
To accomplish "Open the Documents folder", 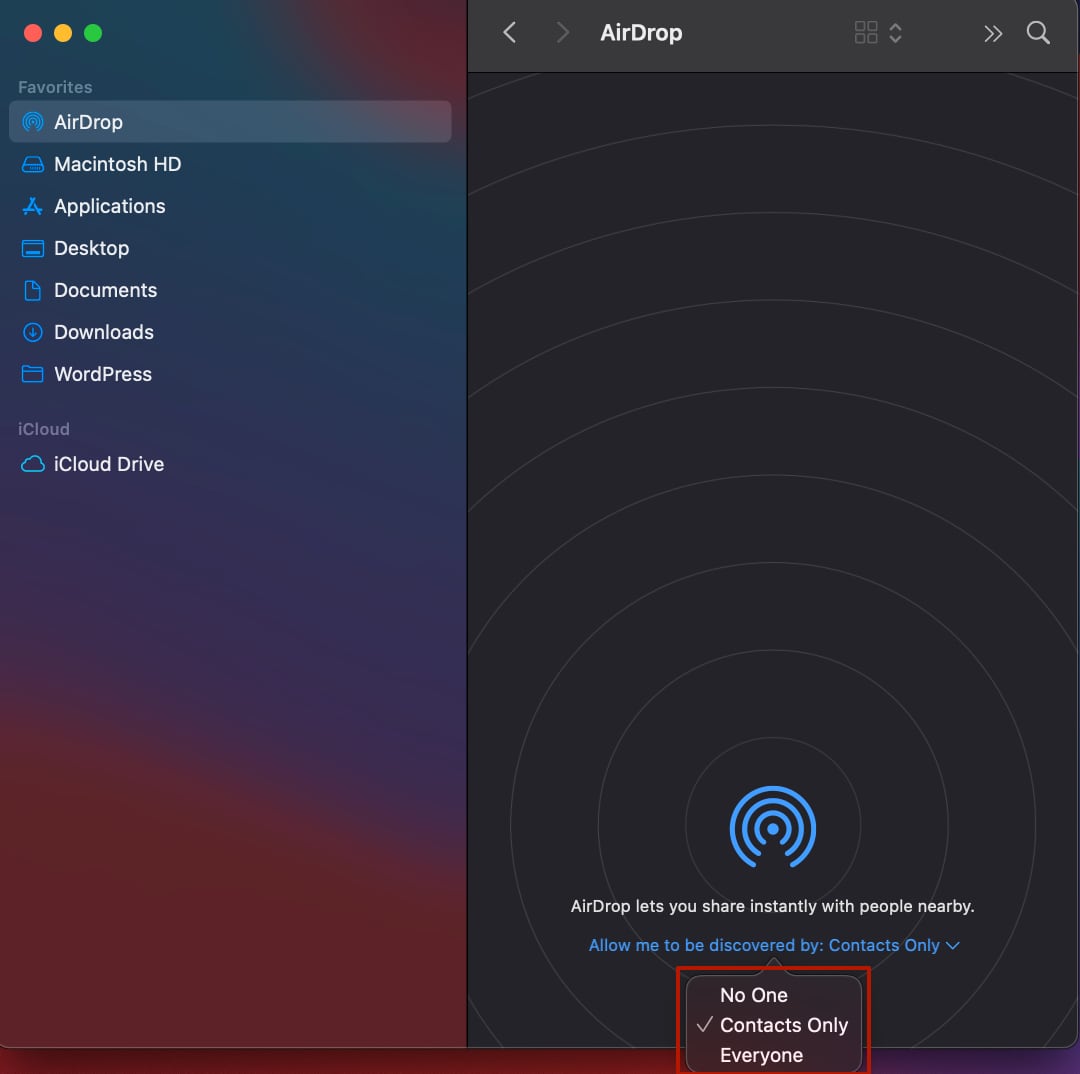I will click(x=106, y=290).
